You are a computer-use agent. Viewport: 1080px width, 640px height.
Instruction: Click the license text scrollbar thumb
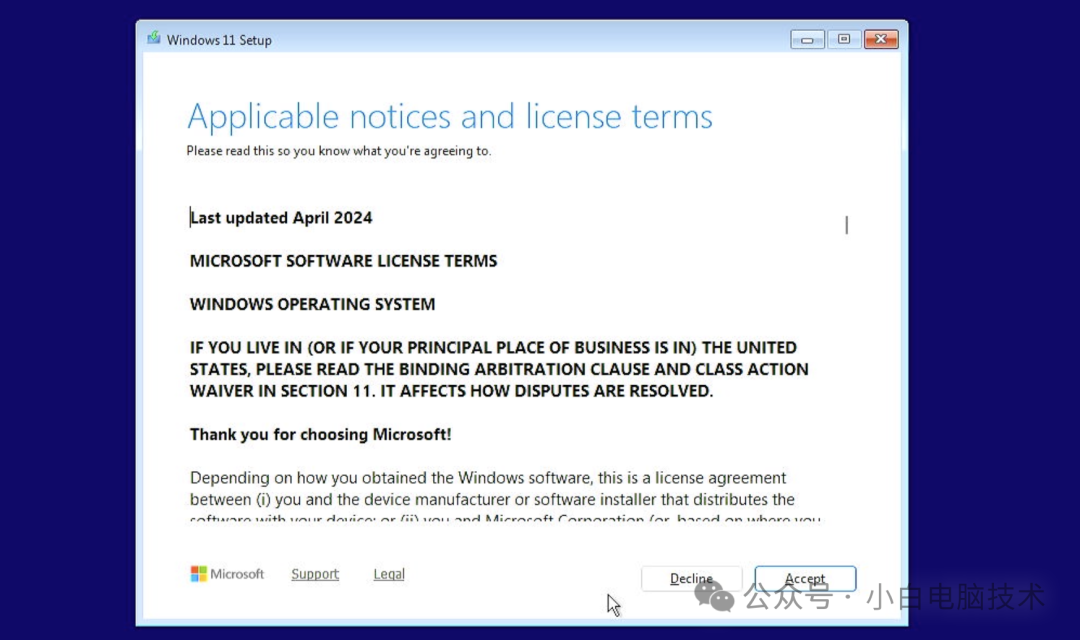(847, 225)
